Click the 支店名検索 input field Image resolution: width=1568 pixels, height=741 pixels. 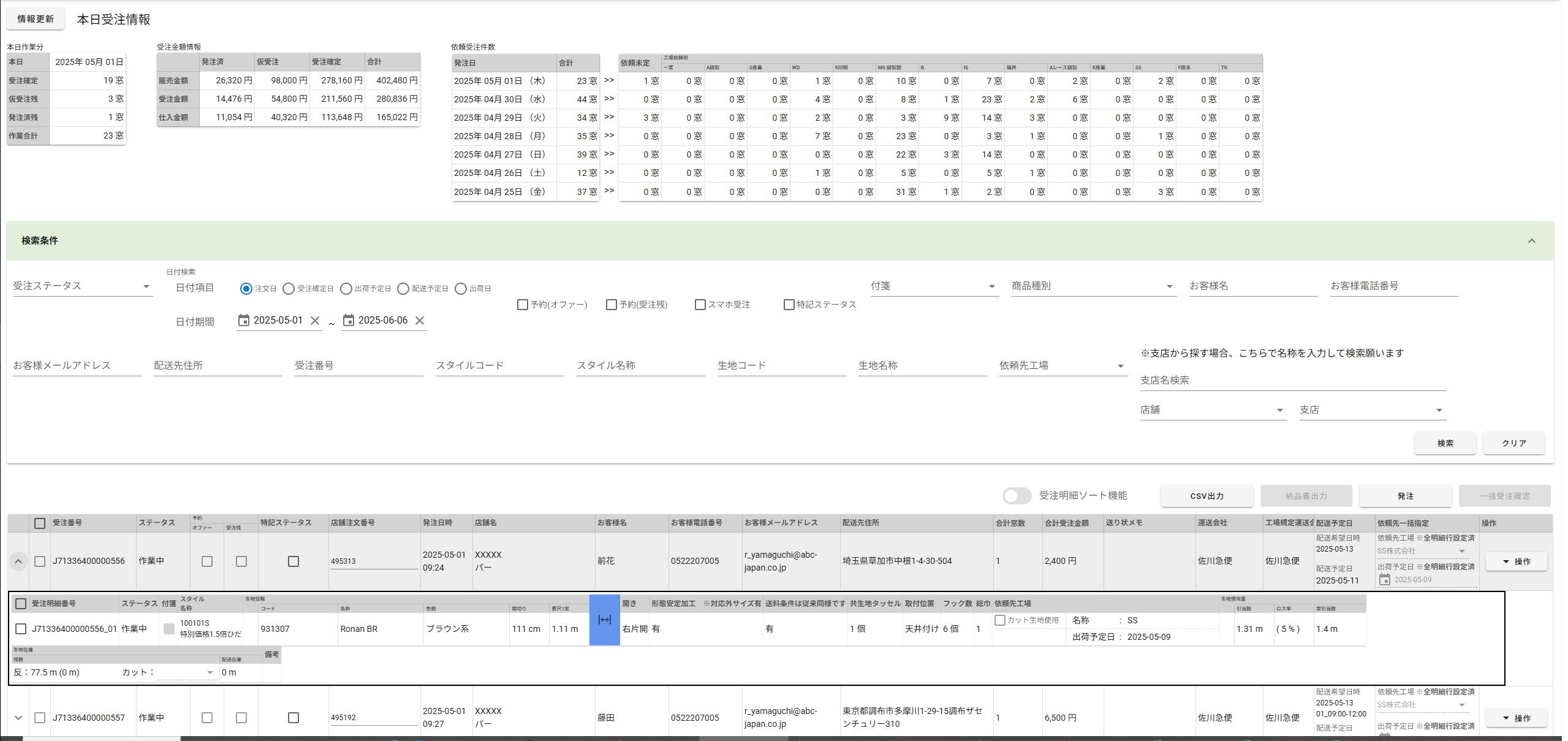(x=1292, y=381)
